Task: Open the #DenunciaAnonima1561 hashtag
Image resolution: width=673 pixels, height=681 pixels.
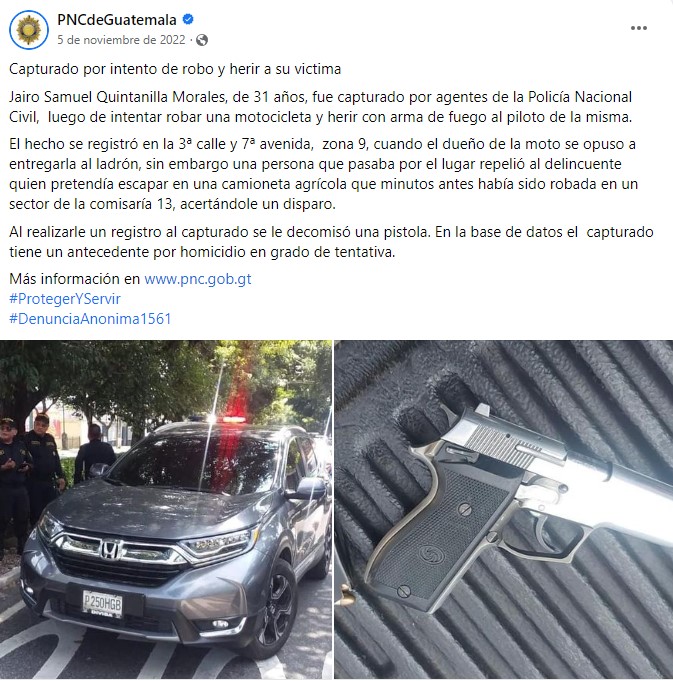Action: click(x=90, y=319)
